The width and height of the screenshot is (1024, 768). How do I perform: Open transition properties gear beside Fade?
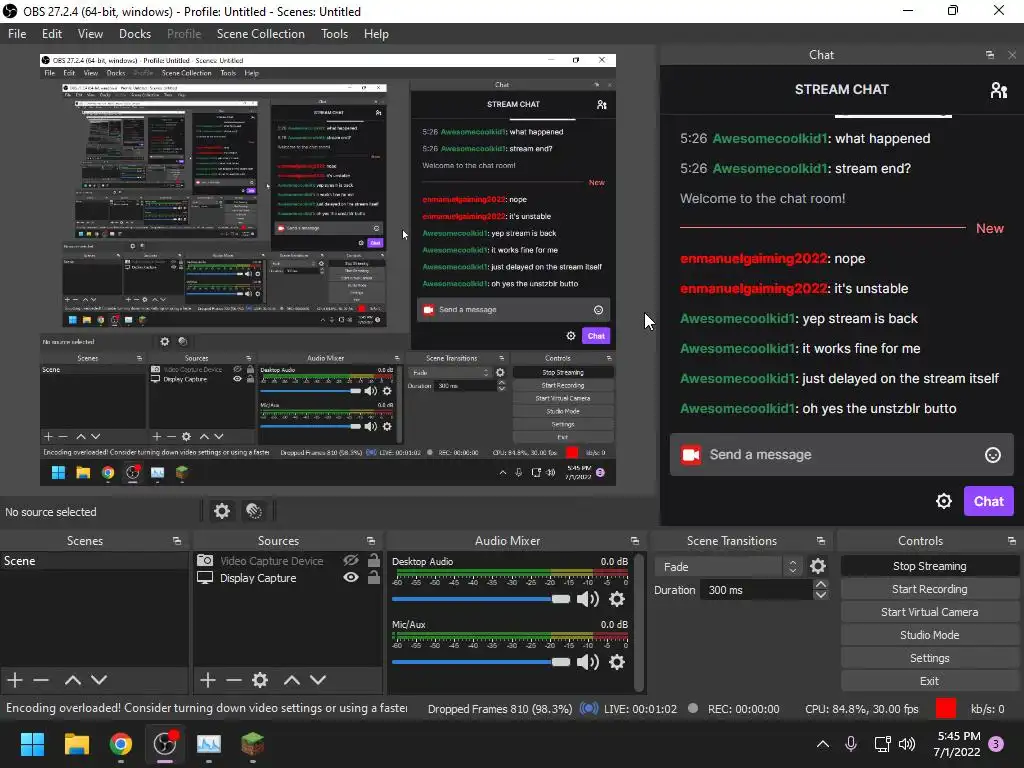click(818, 566)
